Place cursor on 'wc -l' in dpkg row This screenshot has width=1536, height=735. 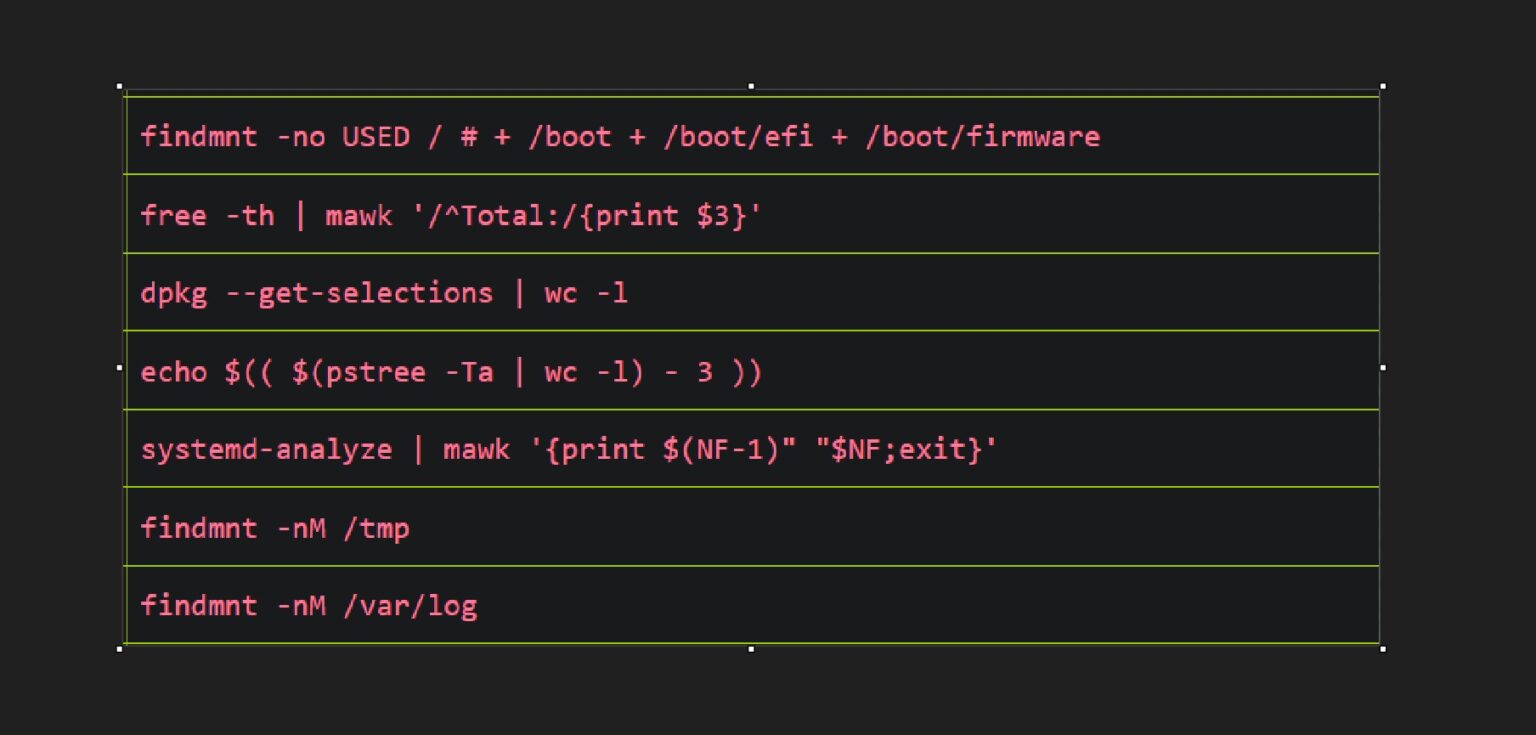586,293
